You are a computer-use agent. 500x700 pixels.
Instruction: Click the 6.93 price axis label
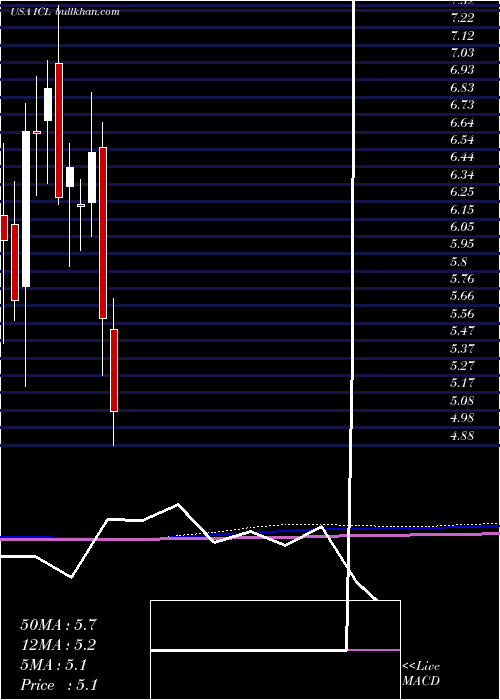[x=462, y=70]
